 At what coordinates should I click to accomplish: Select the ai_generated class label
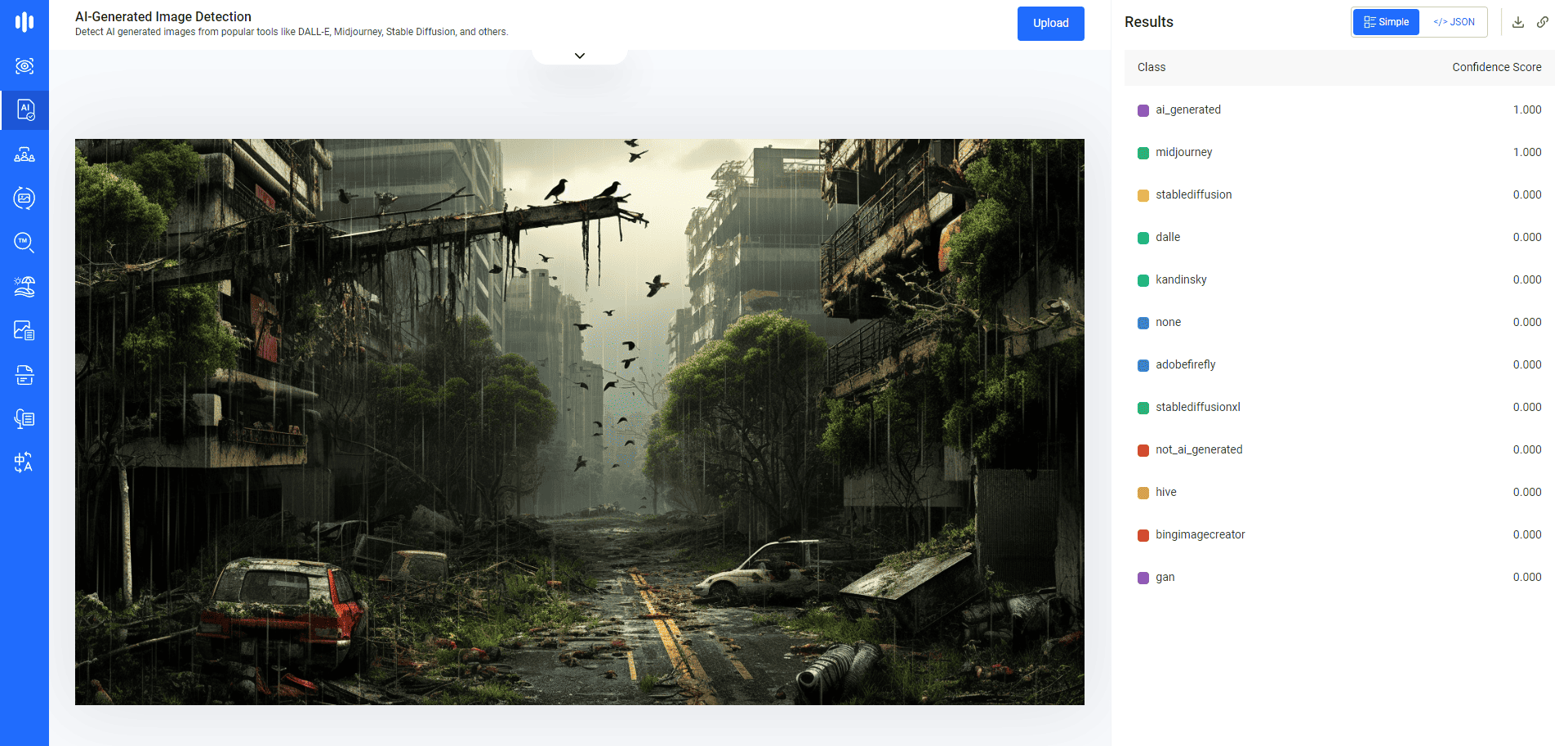click(x=1188, y=109)
